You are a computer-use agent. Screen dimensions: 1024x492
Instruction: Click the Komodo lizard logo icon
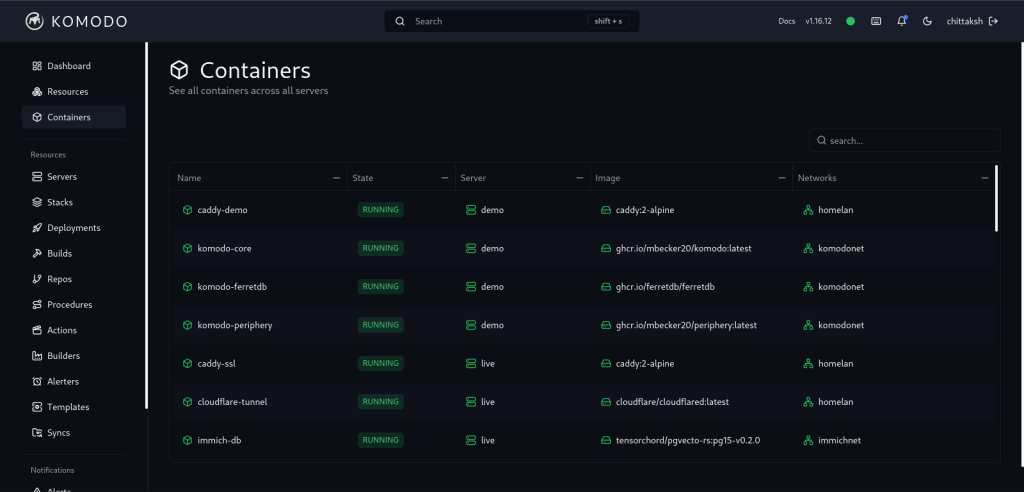35,21
